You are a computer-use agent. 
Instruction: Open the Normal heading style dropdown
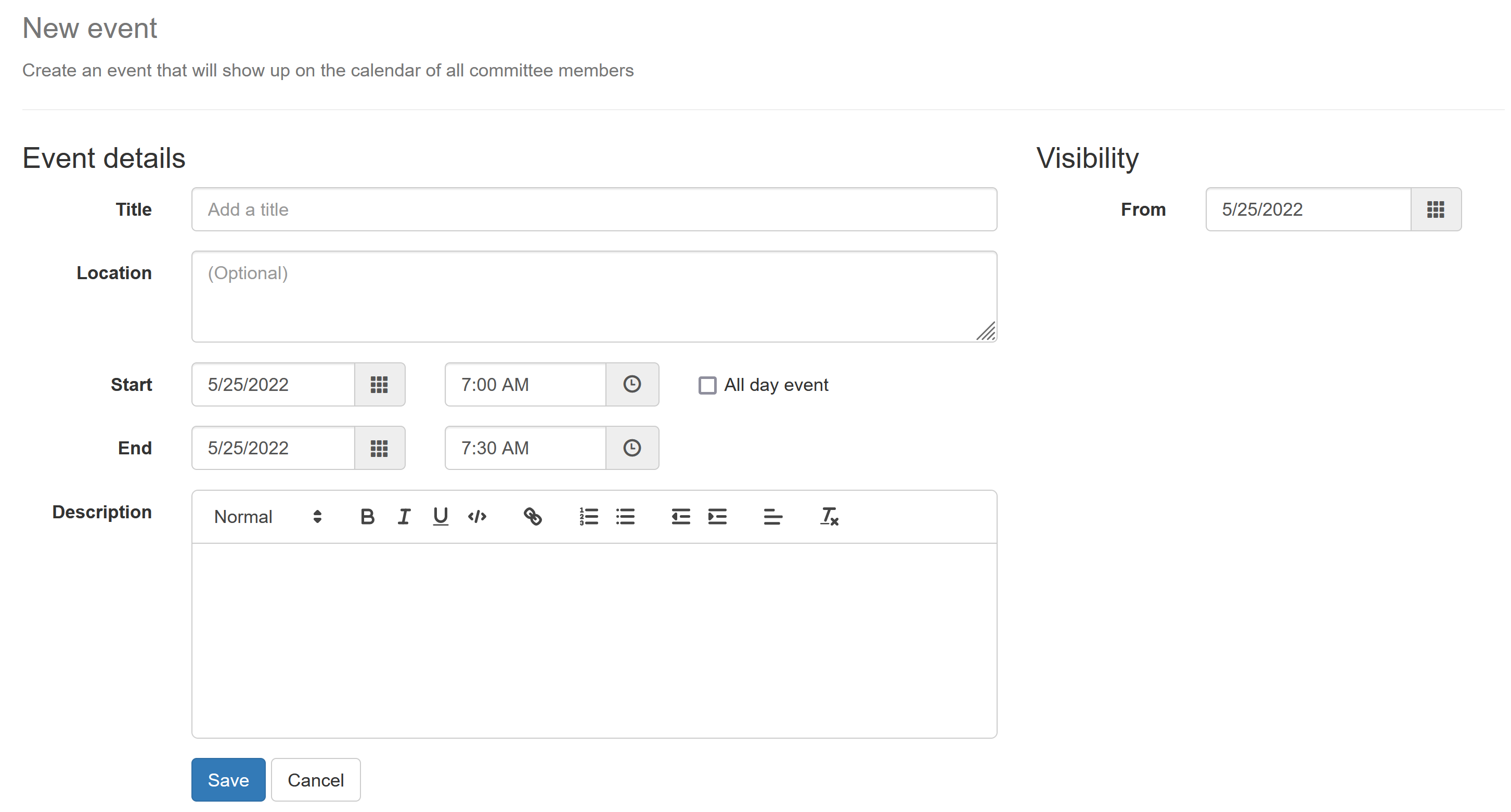[x=267, y=517]
